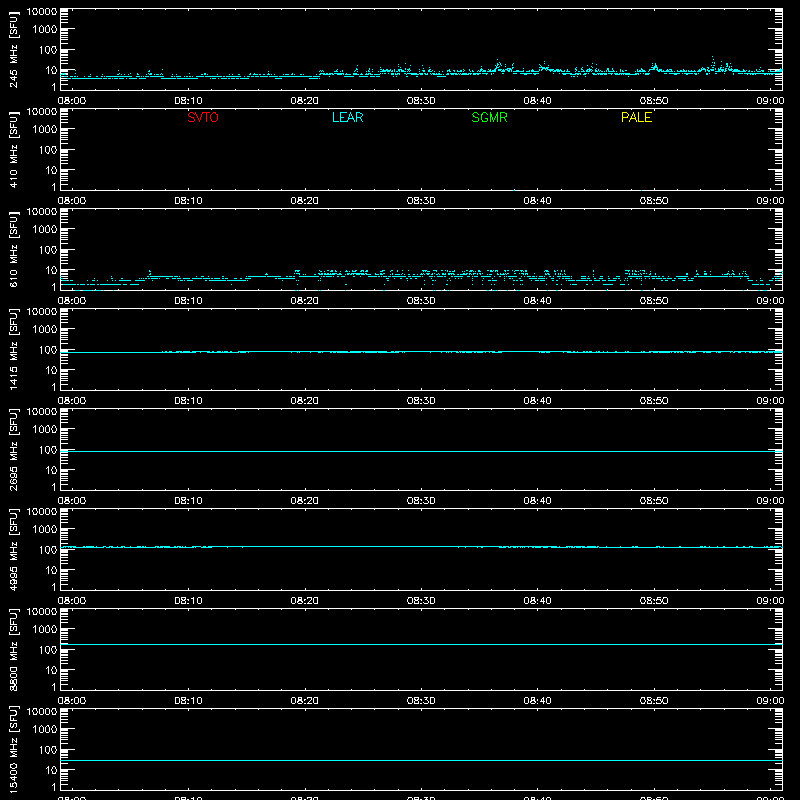Click 08:00 under the 245 MHz panel
This screenshot has height=800, width=800.
point(72,101)
